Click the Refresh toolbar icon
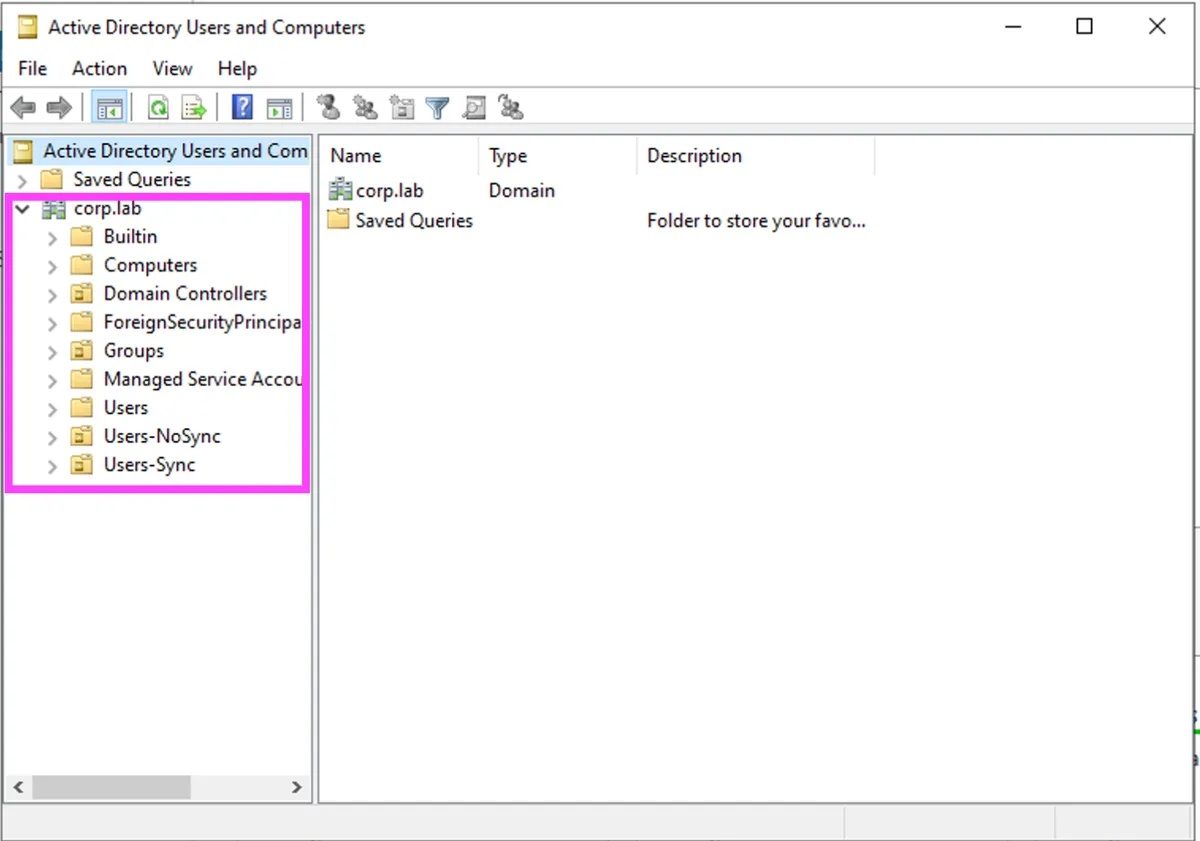 point(158,108)
